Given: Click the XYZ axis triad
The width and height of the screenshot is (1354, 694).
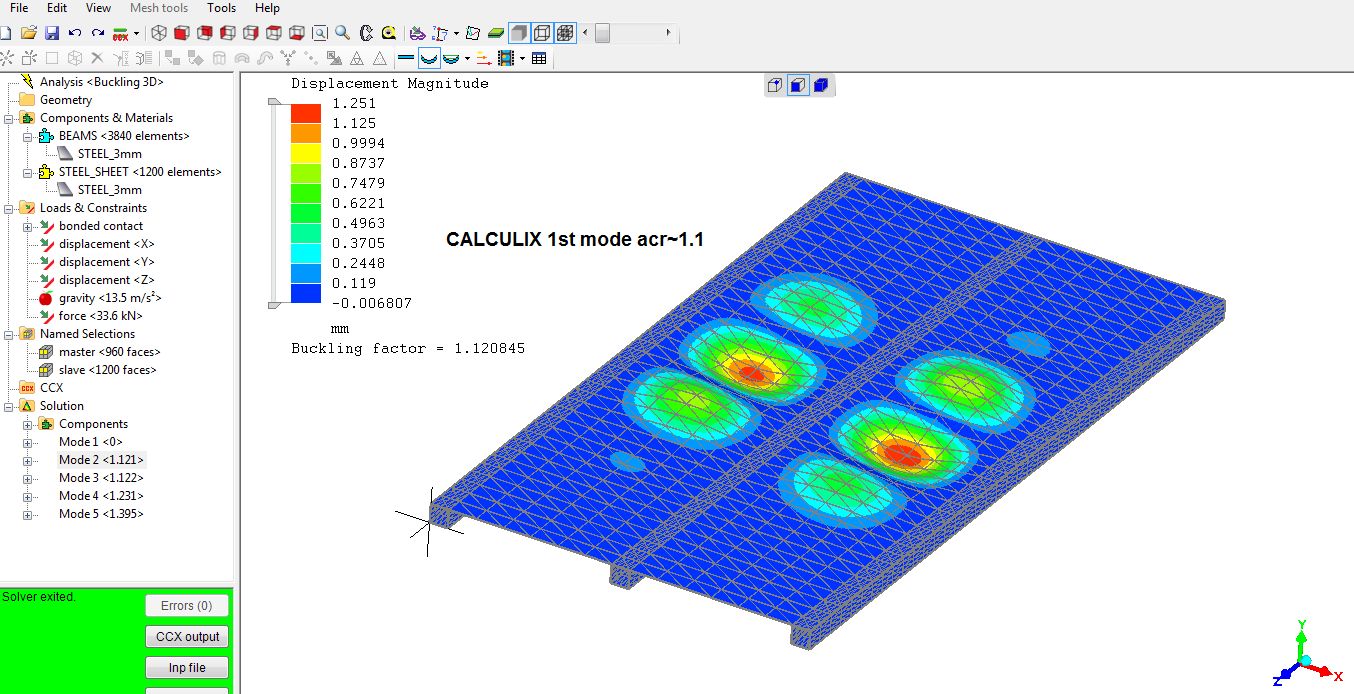Looking at the screenshot, I should point(1304,654).
